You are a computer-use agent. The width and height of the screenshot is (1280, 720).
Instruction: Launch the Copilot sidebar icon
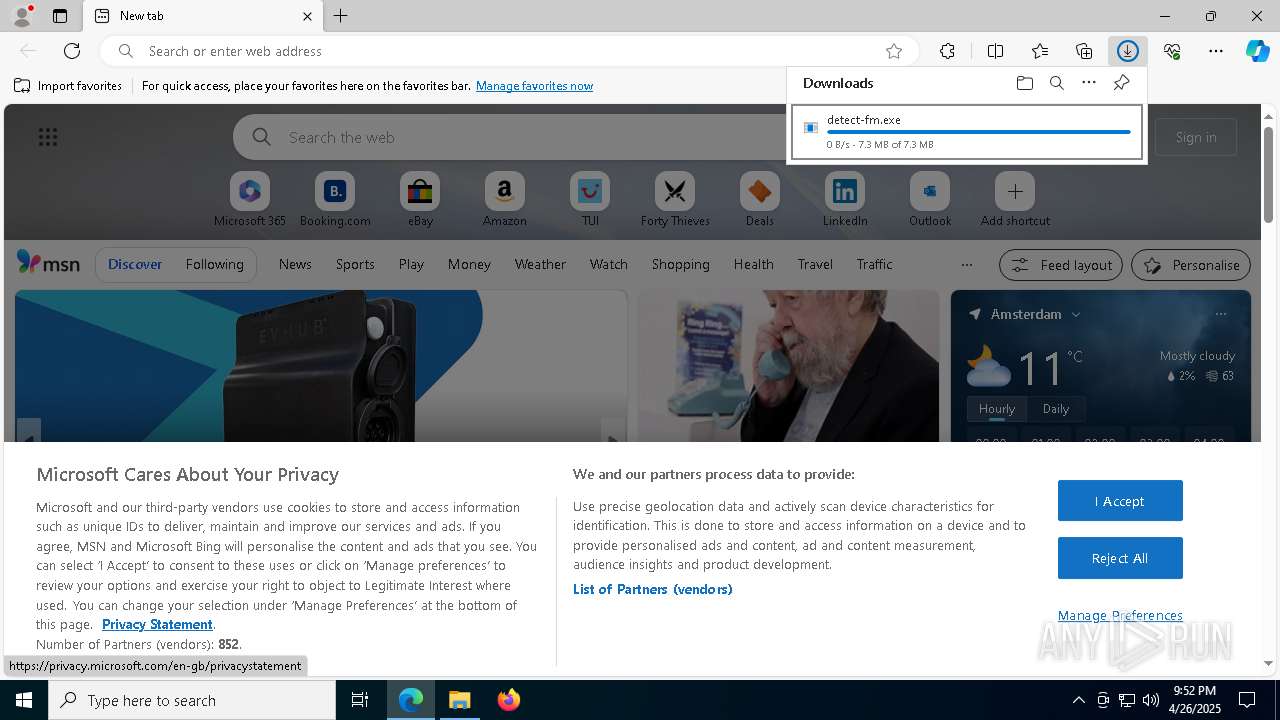pyautogui.click(x=1258, y=51)
